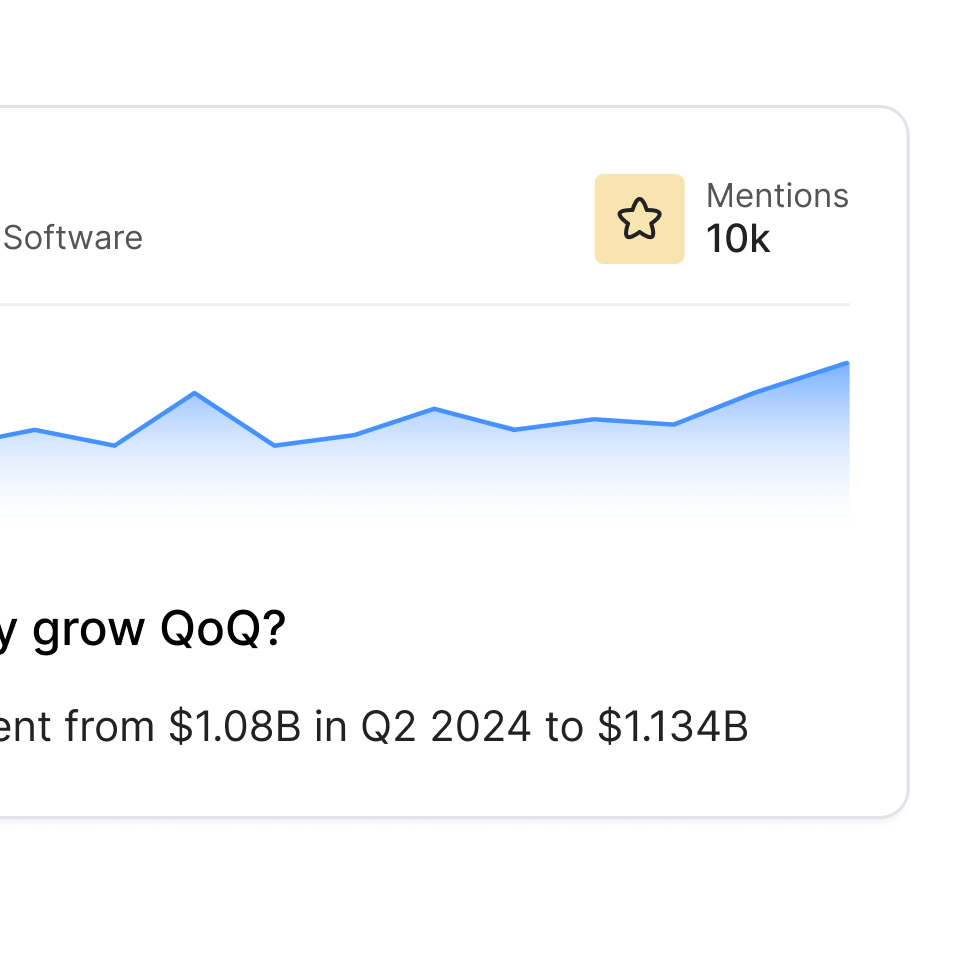Image resolution: width=972 pixels, height=954 pixels.
Task: Click the blank card area left of the badge
Action: tap(400, 219)
